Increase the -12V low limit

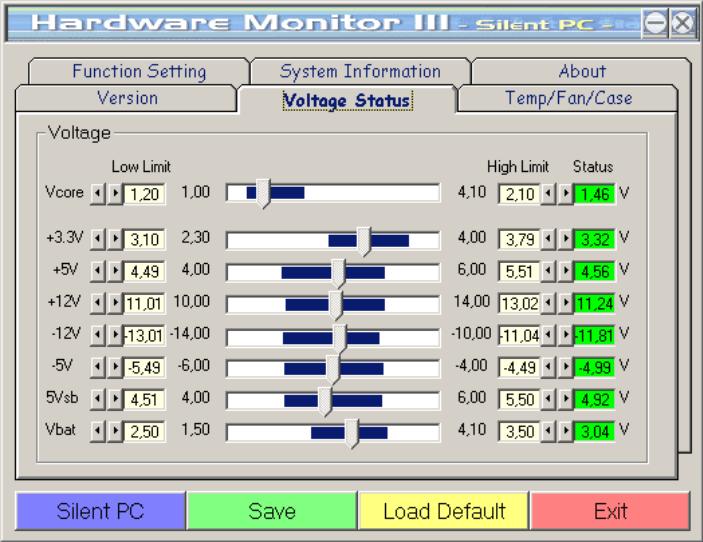coord(115,336)
